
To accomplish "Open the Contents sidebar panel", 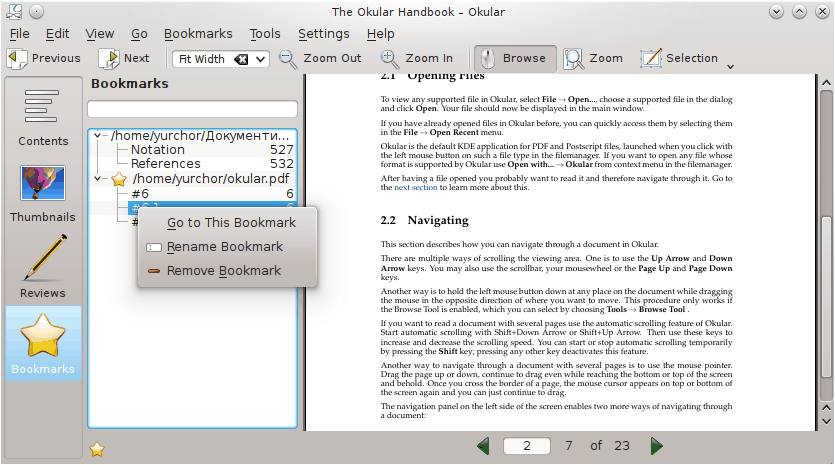I will (x=43, y=118).
